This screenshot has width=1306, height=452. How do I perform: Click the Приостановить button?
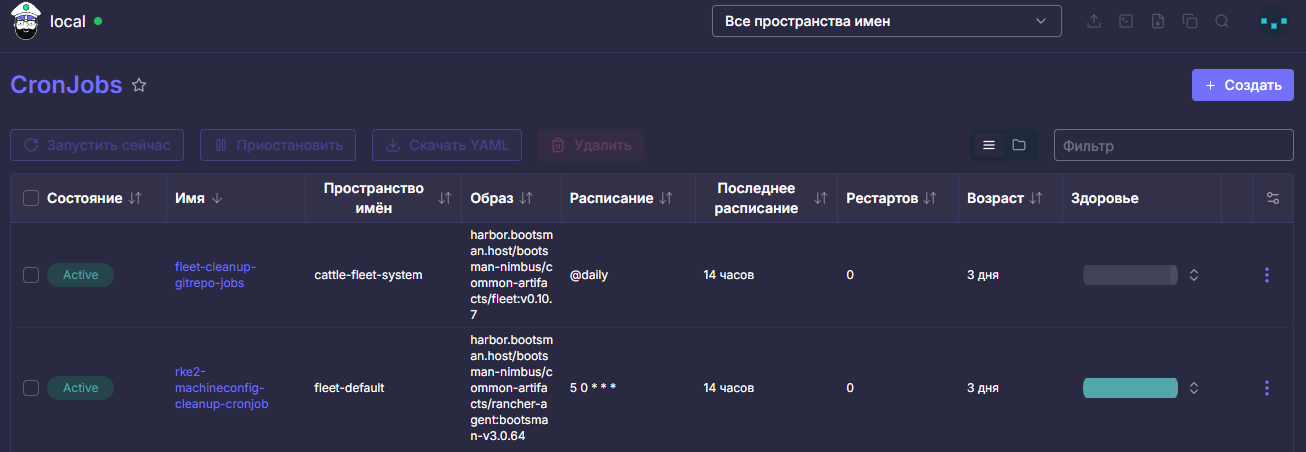click(278, 145)
